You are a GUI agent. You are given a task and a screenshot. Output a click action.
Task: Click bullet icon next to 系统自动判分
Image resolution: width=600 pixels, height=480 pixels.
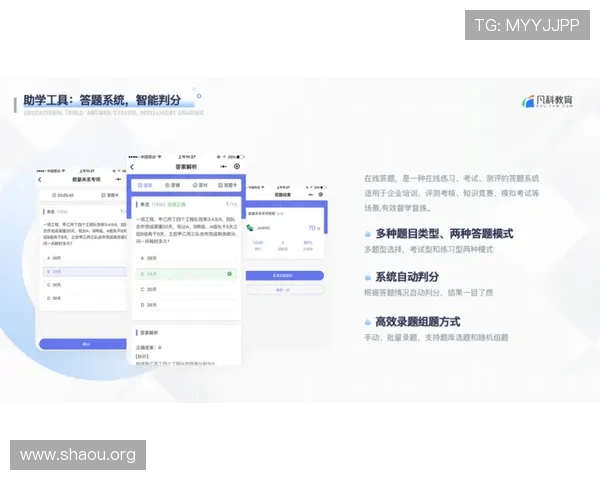click(x=368, y=277)
